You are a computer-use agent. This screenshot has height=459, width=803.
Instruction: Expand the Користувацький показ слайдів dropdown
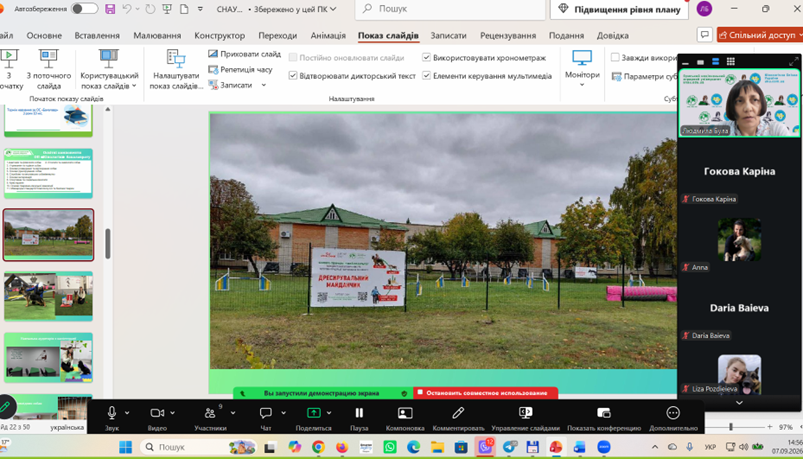pos(109,70)
